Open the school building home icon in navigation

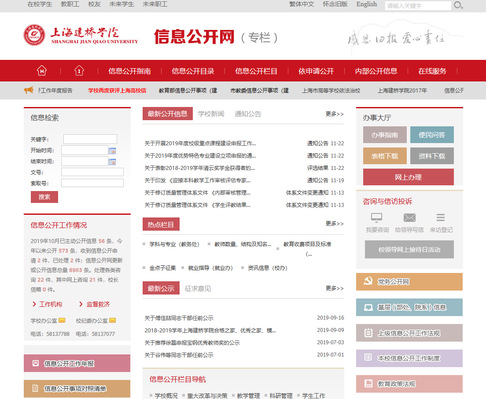(x=42, y=71)
